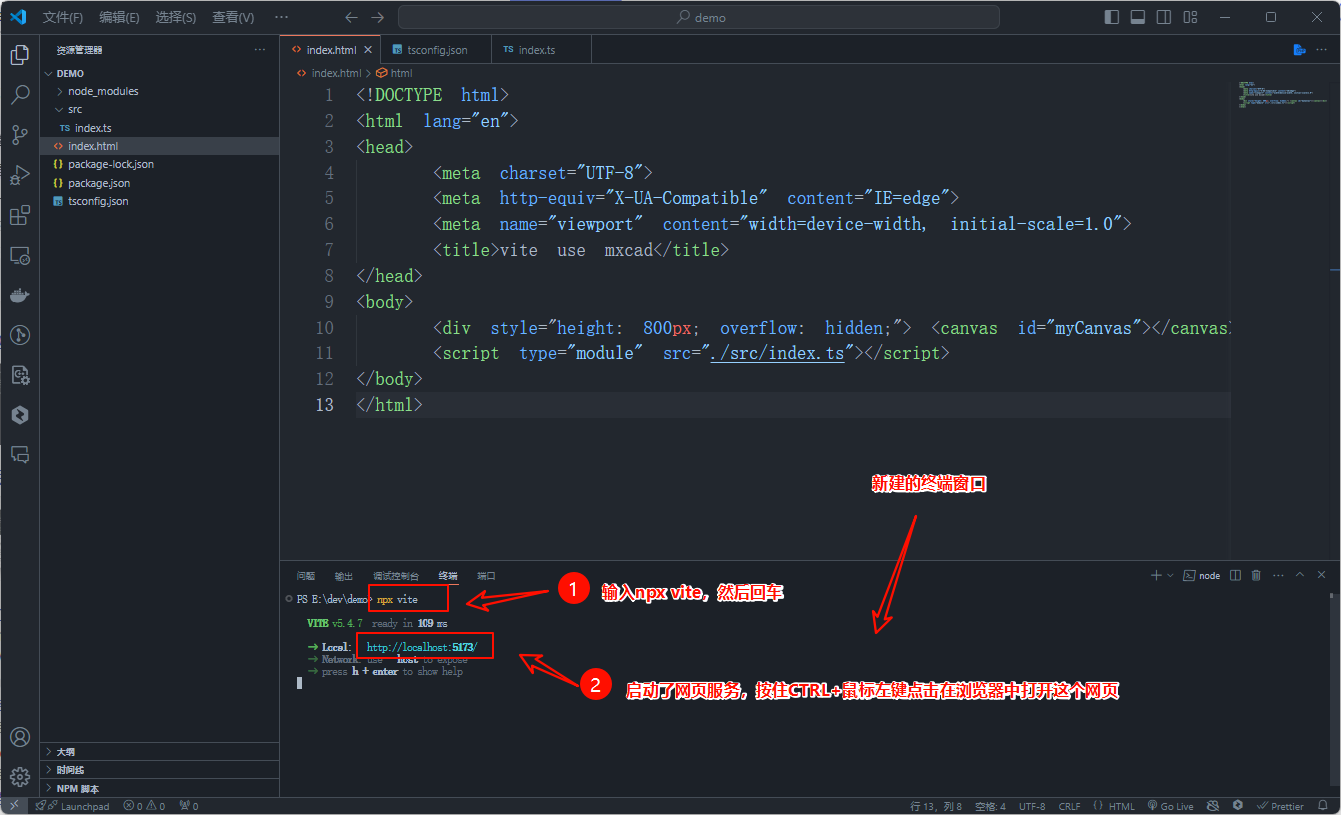Toggle the primary sidebar layout button
Screen dimensions: 1341x815
[1111, 17]
